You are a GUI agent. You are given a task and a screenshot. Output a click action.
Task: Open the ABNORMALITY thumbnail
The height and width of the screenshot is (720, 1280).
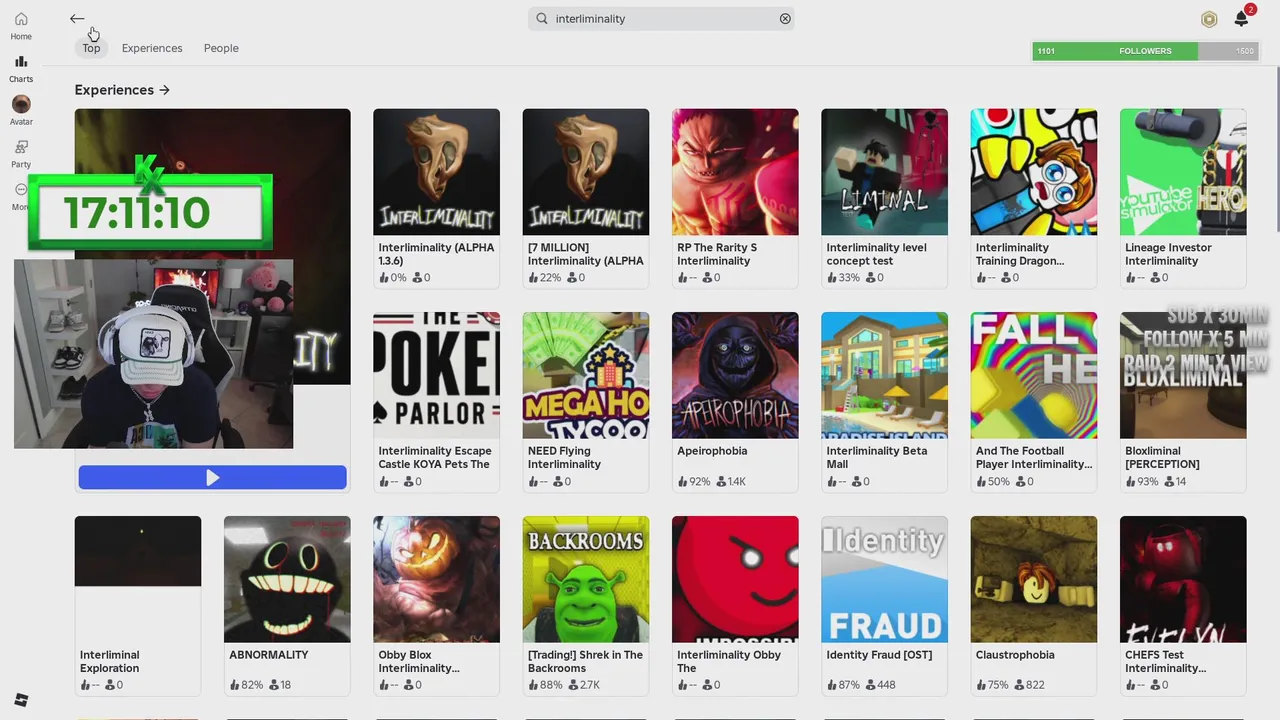(287, 579)
